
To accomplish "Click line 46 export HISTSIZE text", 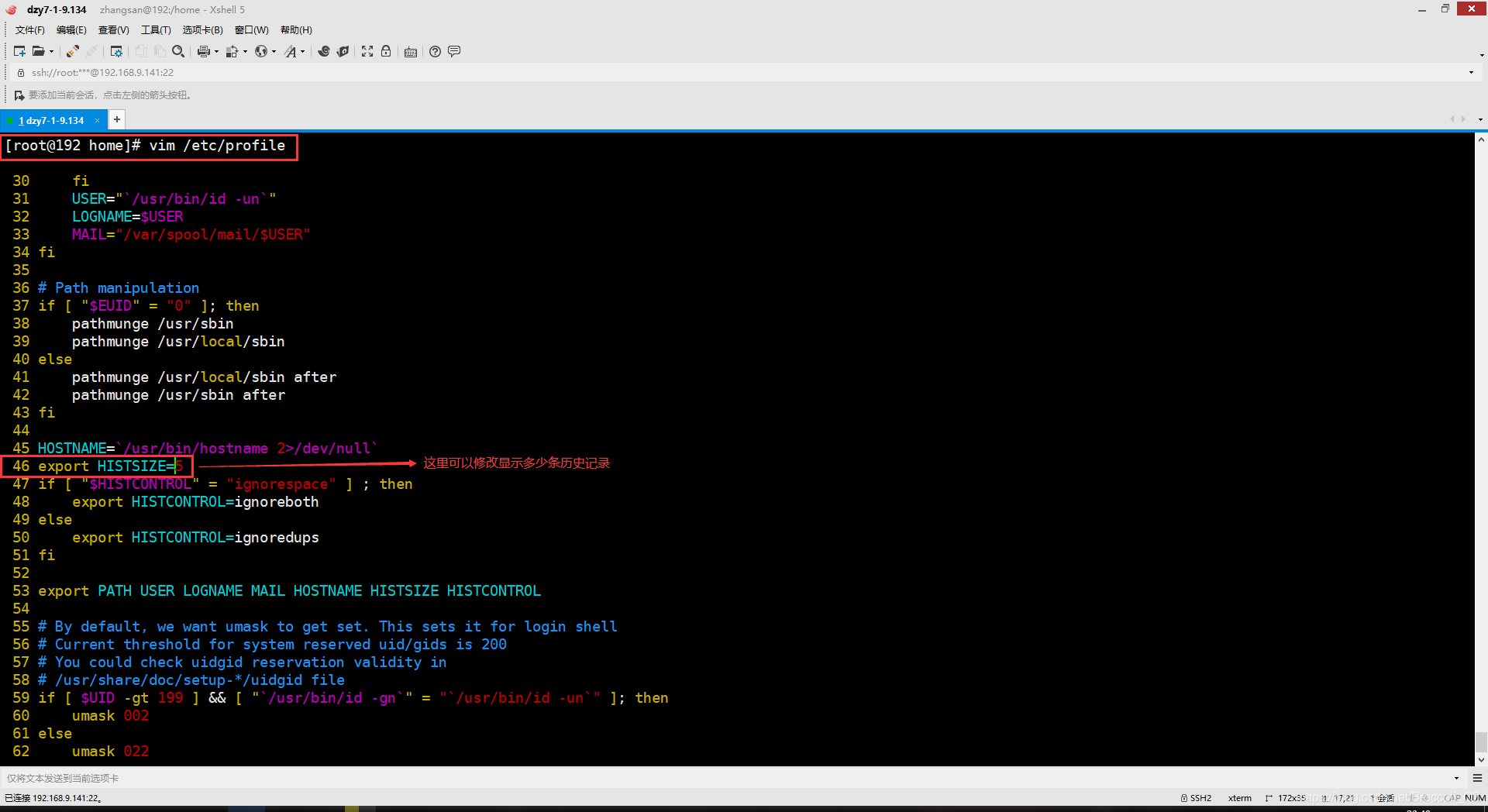I will coord(110,466).
